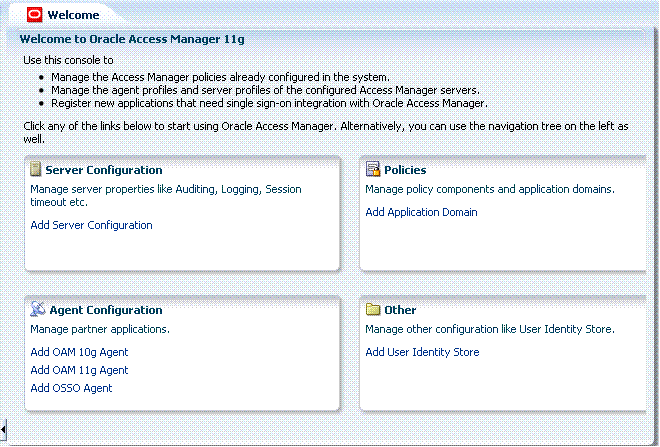This screenshot has width=660, height=447.
Task: Open the Add Server Configuration link
Action: pyautogui.click(x=91, y=225)
